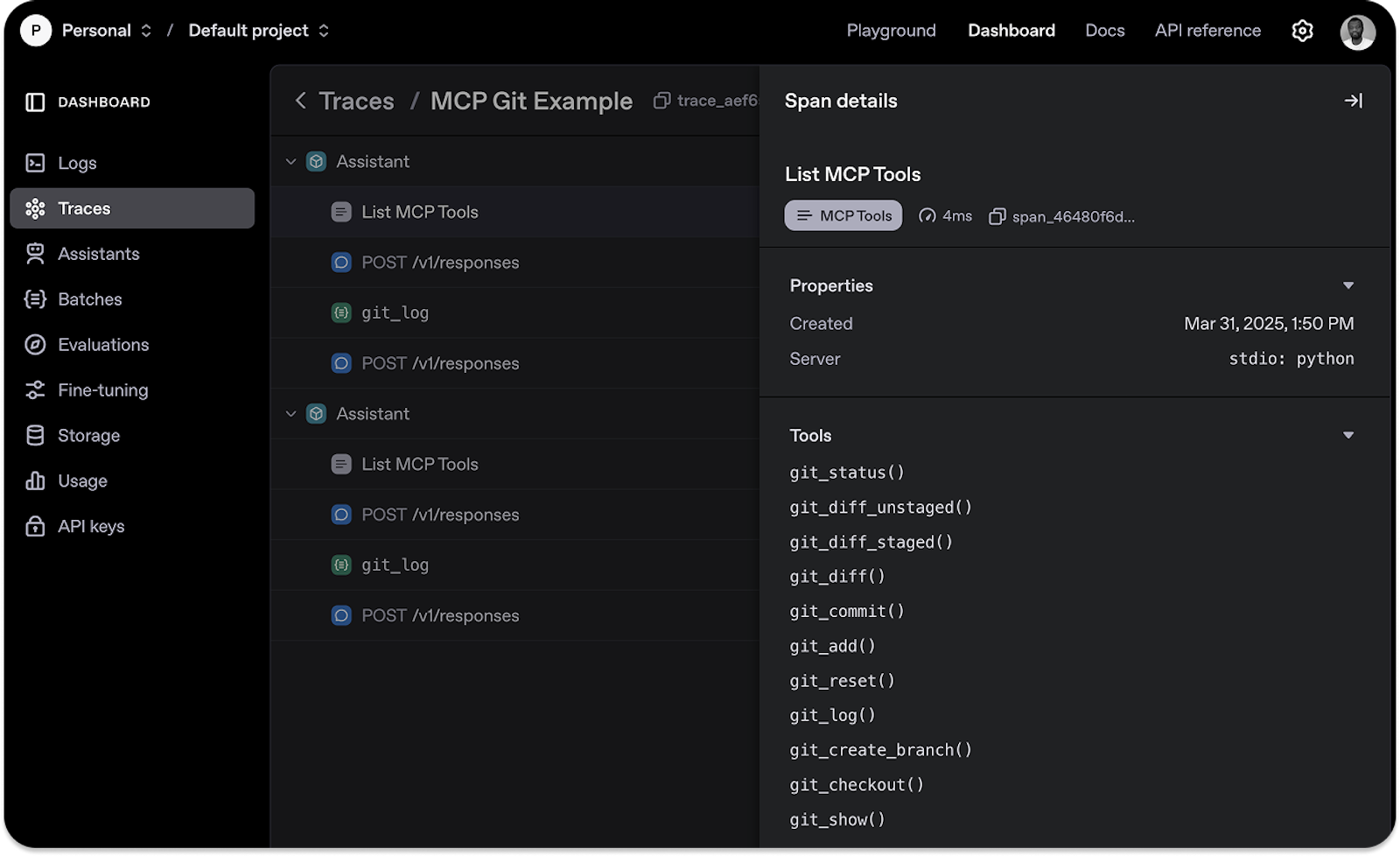Select the Traces icon in the sidebar
1400x856 pixels.
pyautogui.click(x=35, y=208)
